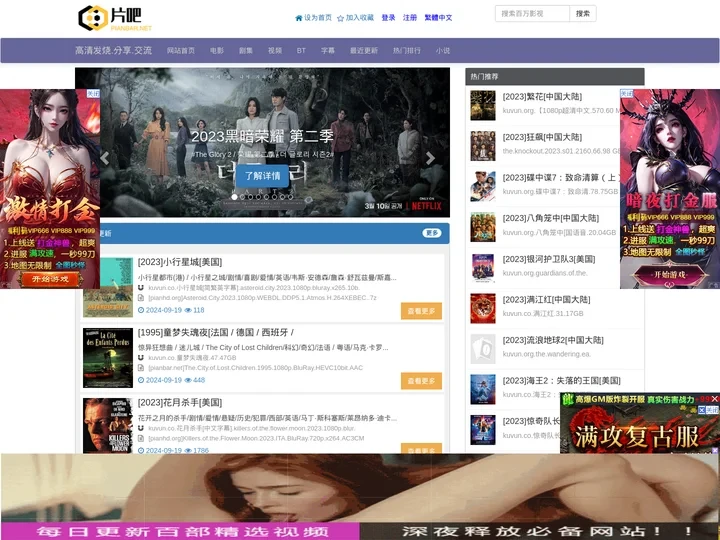The image size is (720, 540).
Task: Click the 狂飙 poster thumbnail
Action: [483, 146]
